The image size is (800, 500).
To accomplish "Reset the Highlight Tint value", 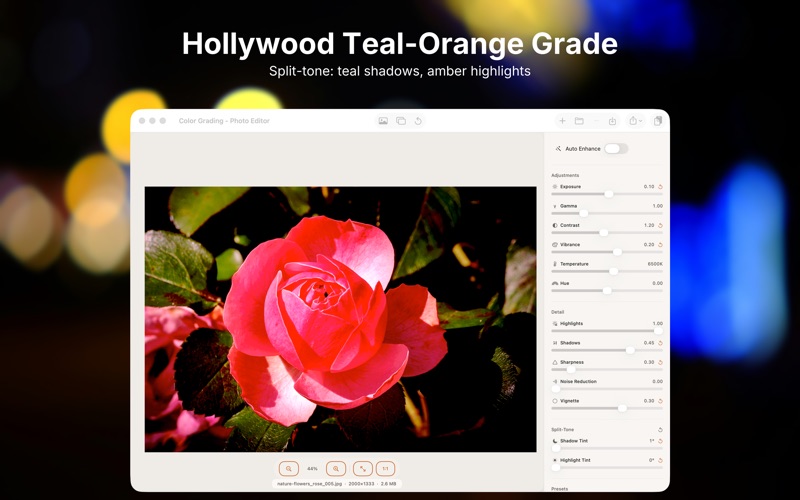I will click(660, 460).
